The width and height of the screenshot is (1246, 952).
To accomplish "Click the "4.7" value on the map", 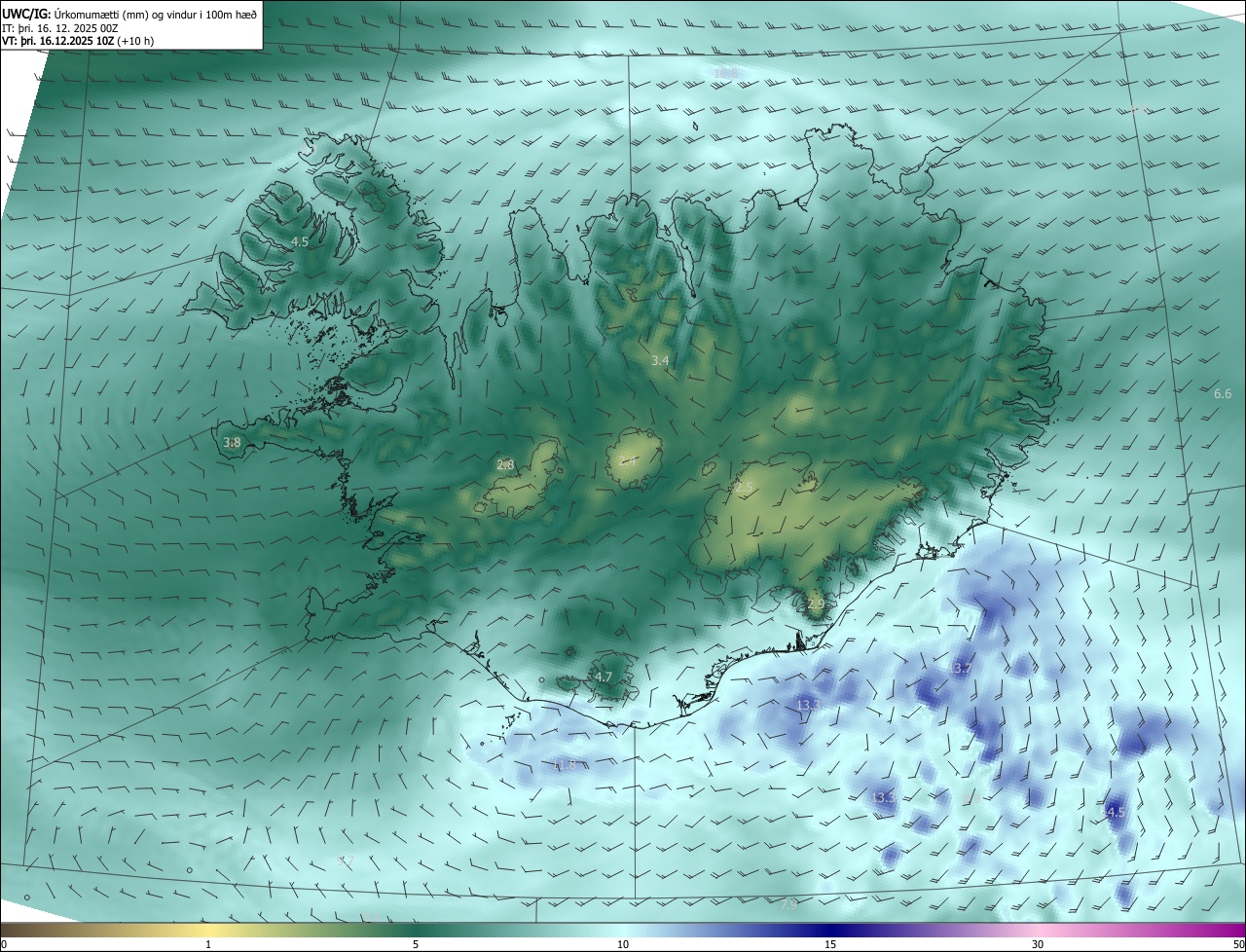I will pyautogui.click(x=604, y=677).
